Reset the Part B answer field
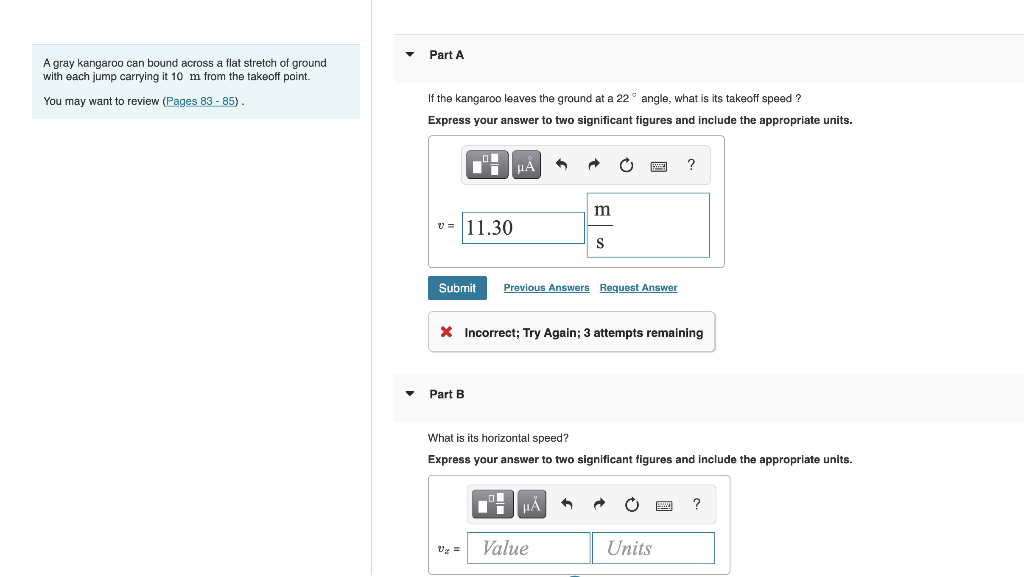This screenshot has width=1024, height=577. click(632, 505)
